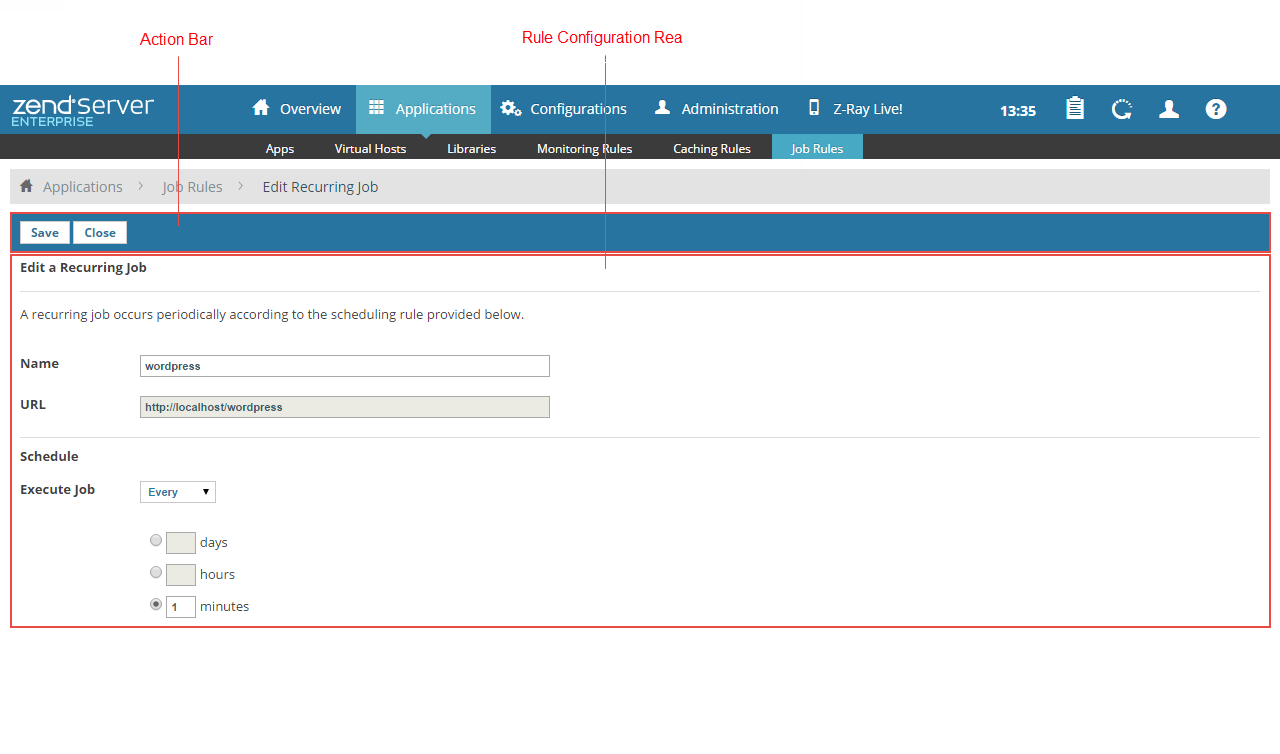Click the home icon in breadcrumb
Screen dimensions: 1280x754
[27, 186]
